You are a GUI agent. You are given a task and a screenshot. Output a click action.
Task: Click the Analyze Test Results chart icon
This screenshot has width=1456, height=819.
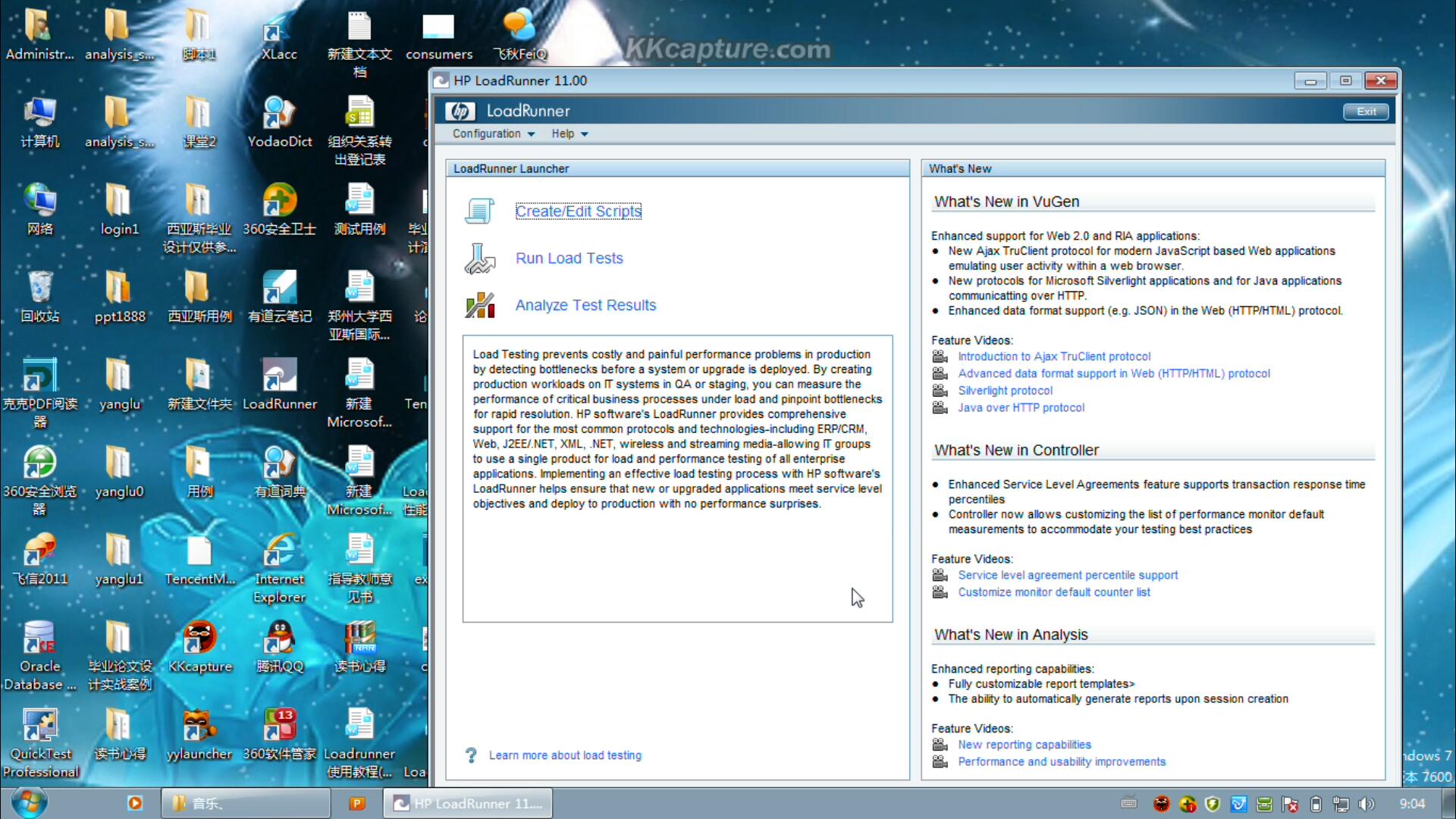pos(479,305)
